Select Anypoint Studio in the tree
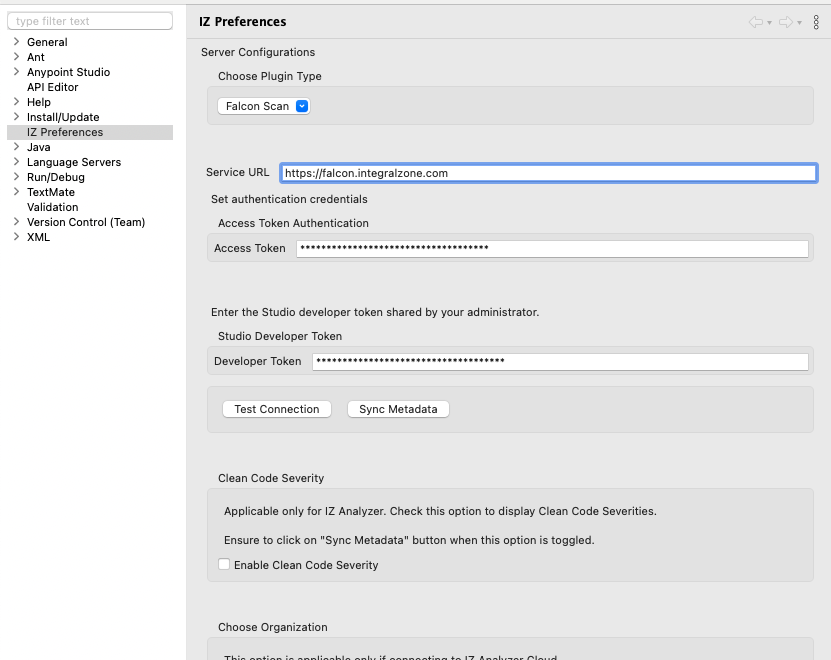This screenshot has height=660, width=831. (68, 72)
